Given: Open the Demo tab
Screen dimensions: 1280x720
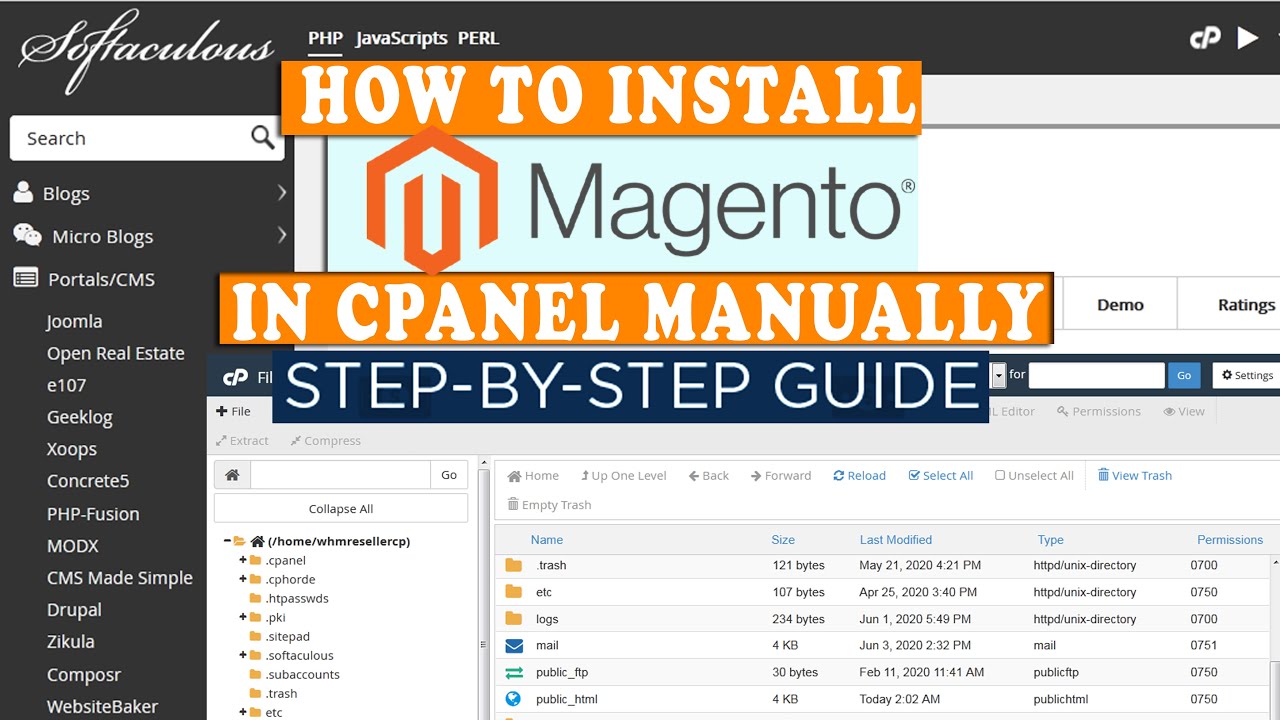Looking at the screenshot, I should [x=1120, y=305].
